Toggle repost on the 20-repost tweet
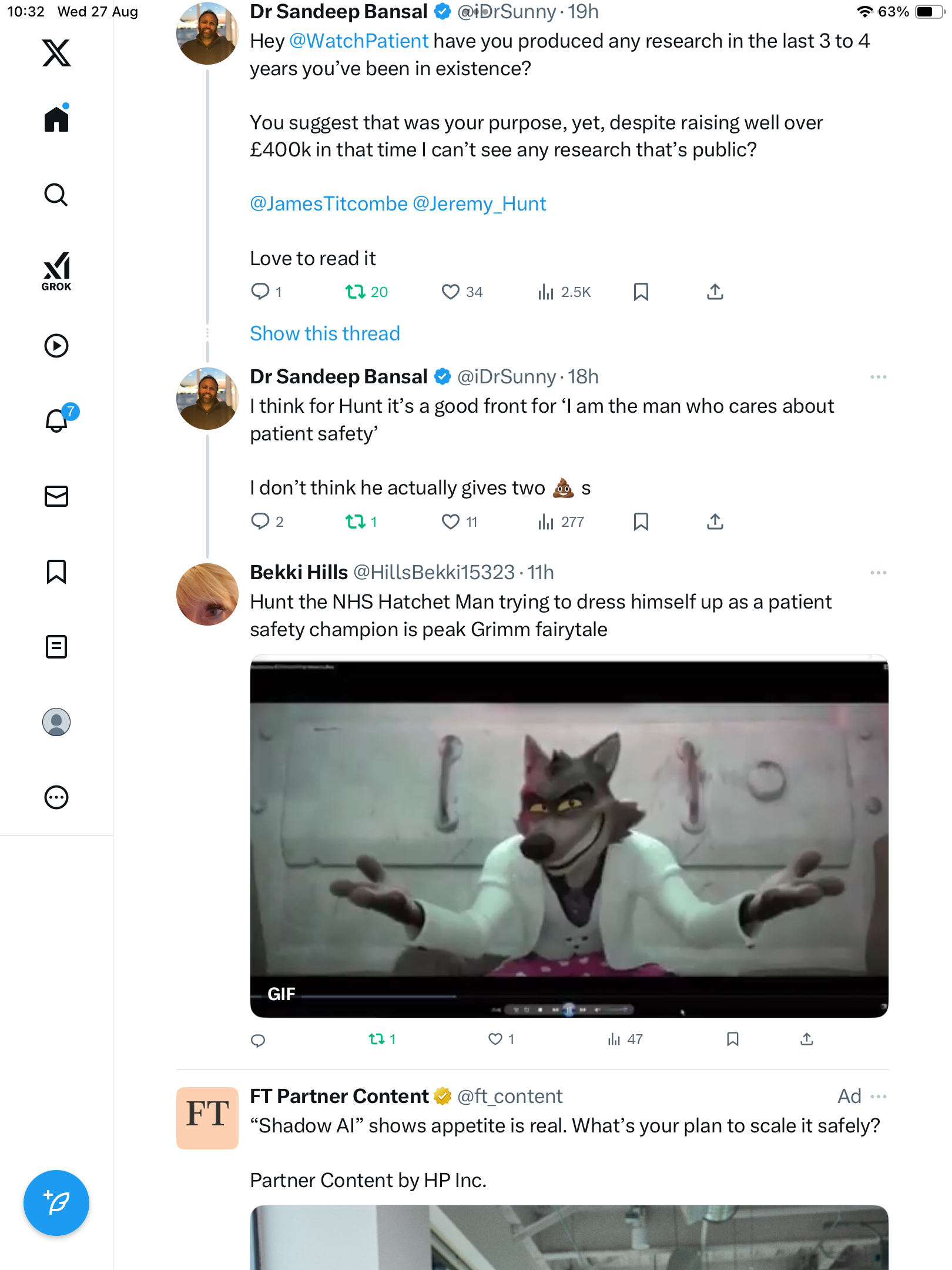952x1270 pixels. [356, 292]
